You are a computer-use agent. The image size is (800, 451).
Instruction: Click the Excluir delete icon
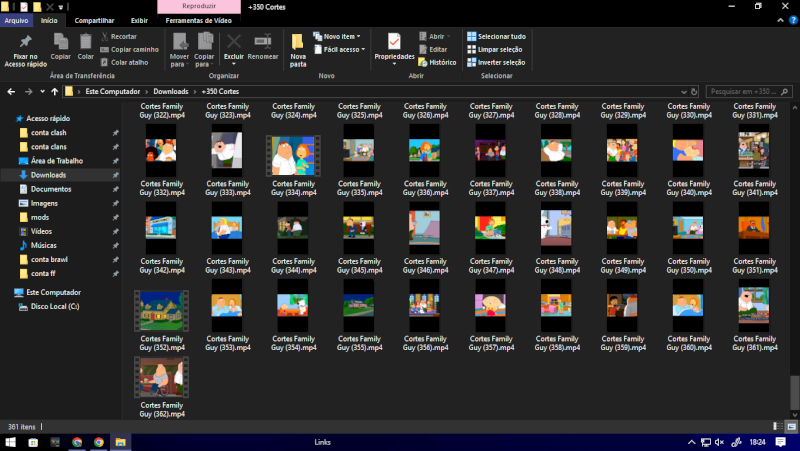(233, 42)
